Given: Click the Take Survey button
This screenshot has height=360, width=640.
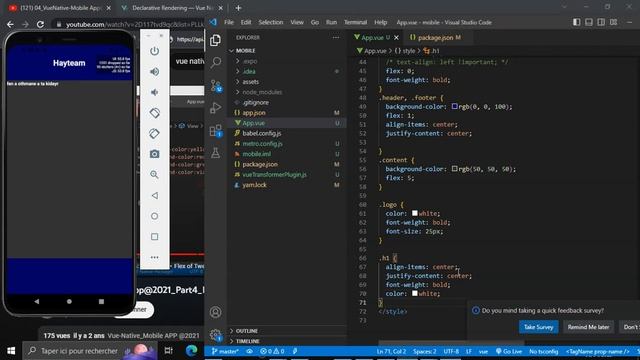Looking at the screenshot, I should click(538, 327).
